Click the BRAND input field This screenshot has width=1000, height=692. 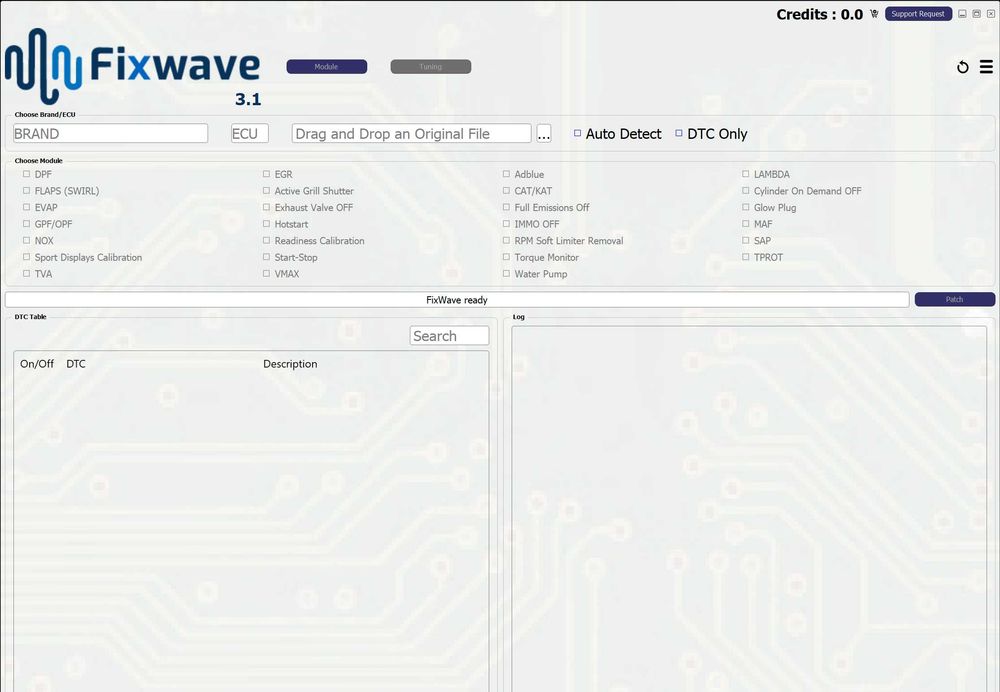click(x=110, y=133)
